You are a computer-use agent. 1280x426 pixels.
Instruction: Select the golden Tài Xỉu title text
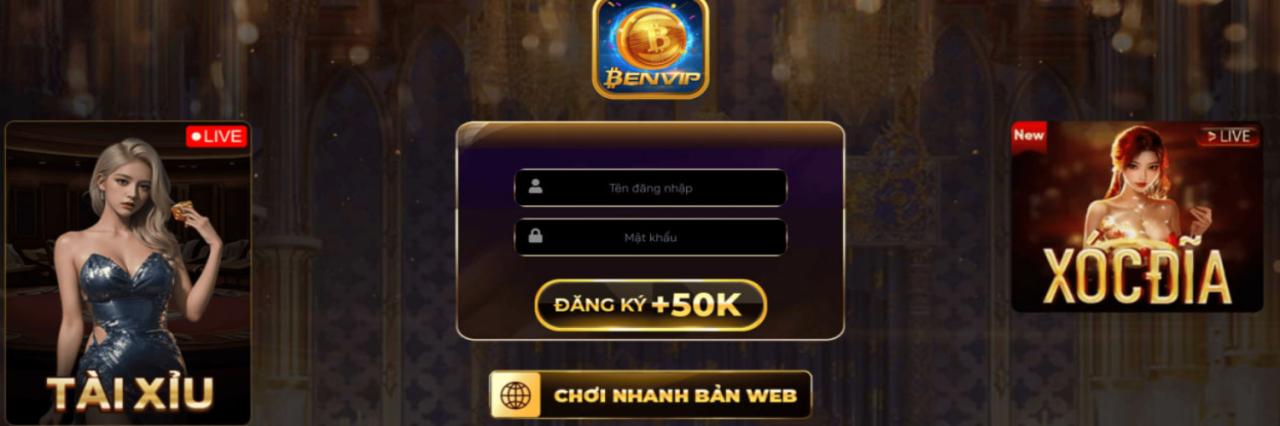[129, 393]
